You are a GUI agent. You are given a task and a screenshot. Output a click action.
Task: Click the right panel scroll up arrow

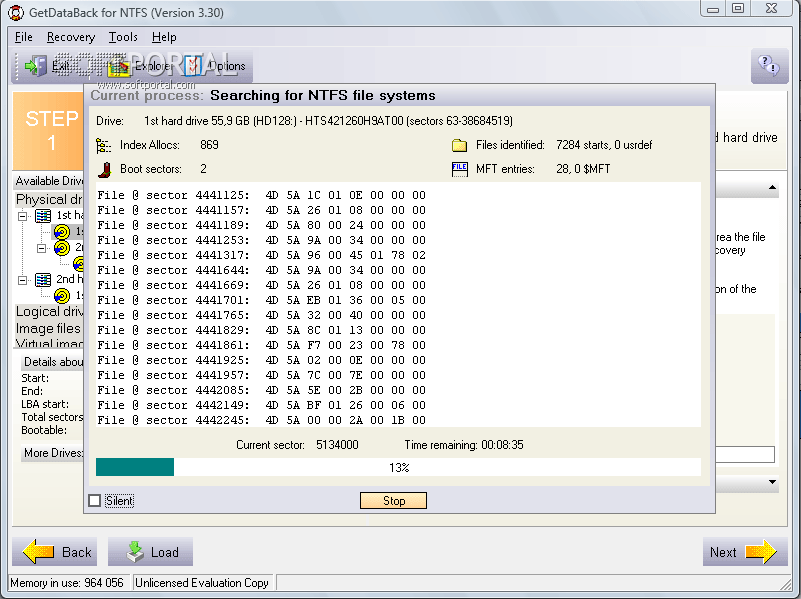coord(772,188)
